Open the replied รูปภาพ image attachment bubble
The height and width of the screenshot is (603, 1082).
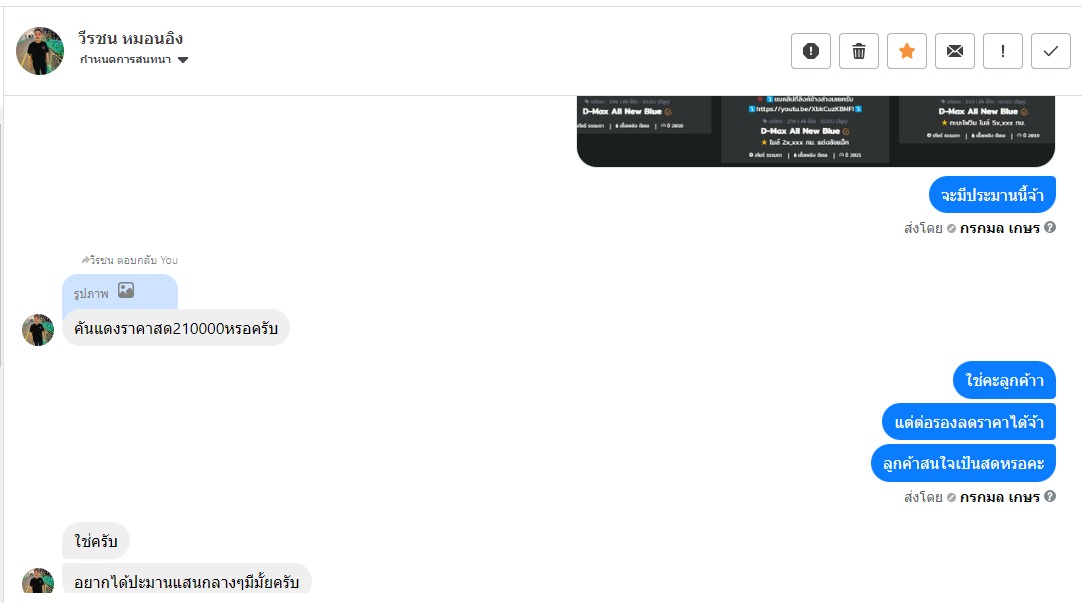[x=120, y=292]
